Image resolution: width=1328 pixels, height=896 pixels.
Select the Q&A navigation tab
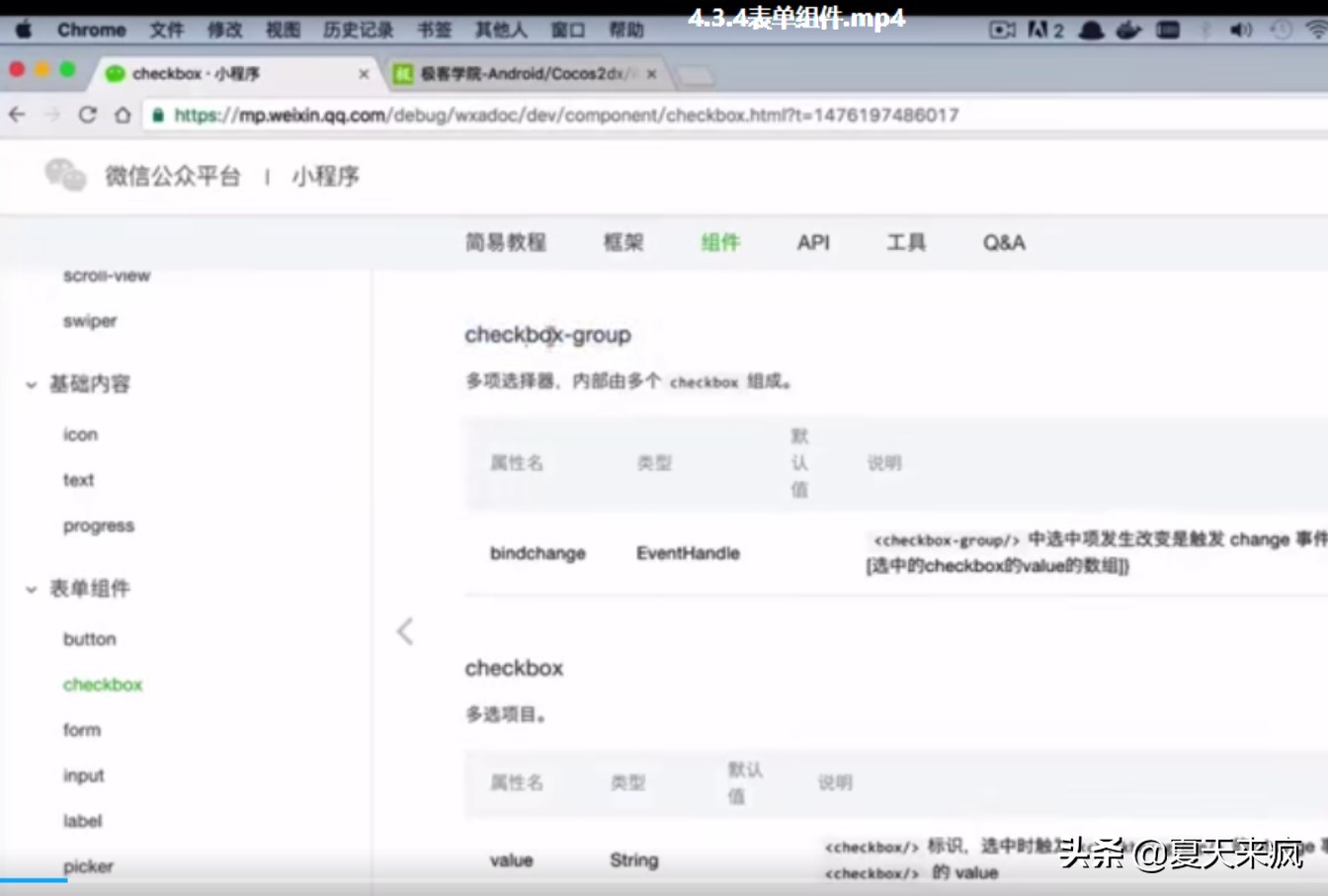pyautogui.click(x=1004, y=242)
